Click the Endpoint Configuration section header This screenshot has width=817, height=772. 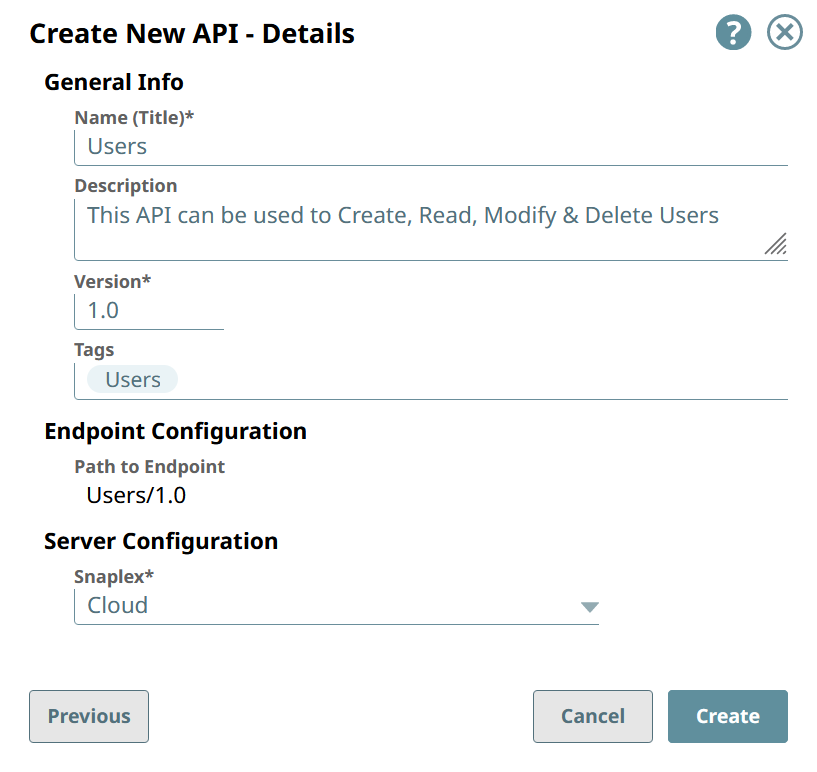click(x=175, y=431)
